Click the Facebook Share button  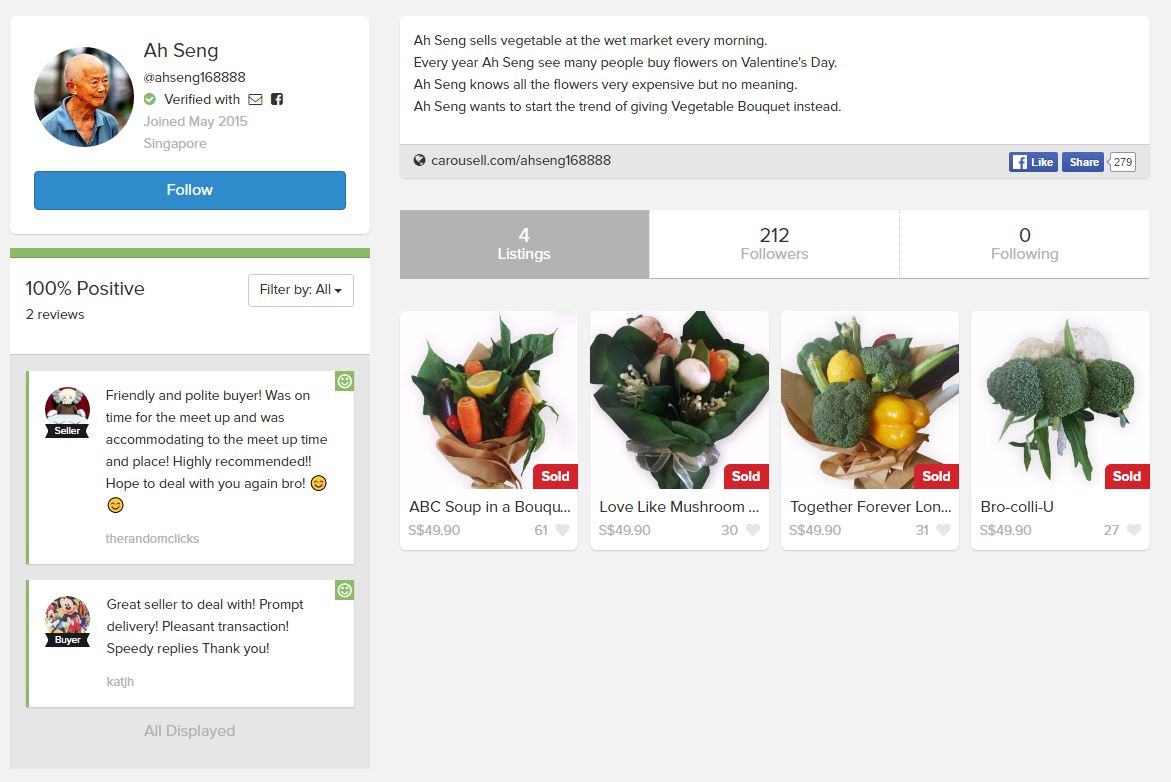(x=1083, y=162)
